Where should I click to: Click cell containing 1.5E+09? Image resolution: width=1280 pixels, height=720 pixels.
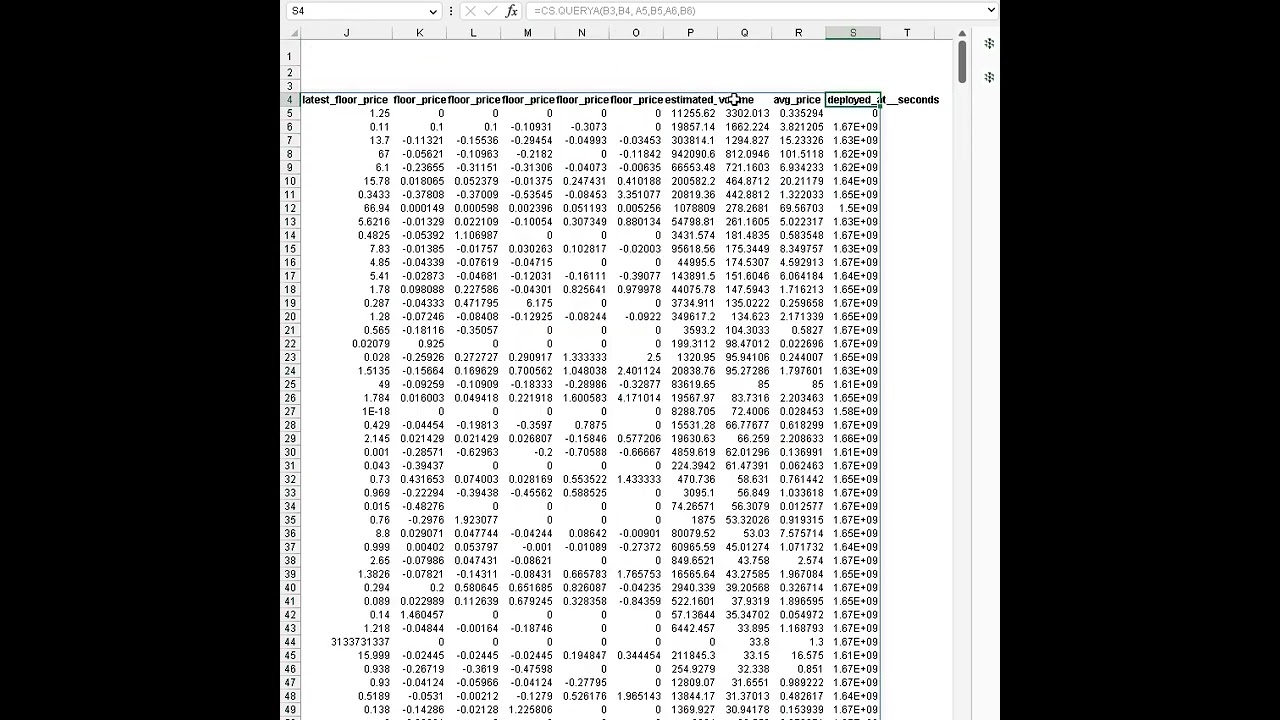[x=853, y=208]
